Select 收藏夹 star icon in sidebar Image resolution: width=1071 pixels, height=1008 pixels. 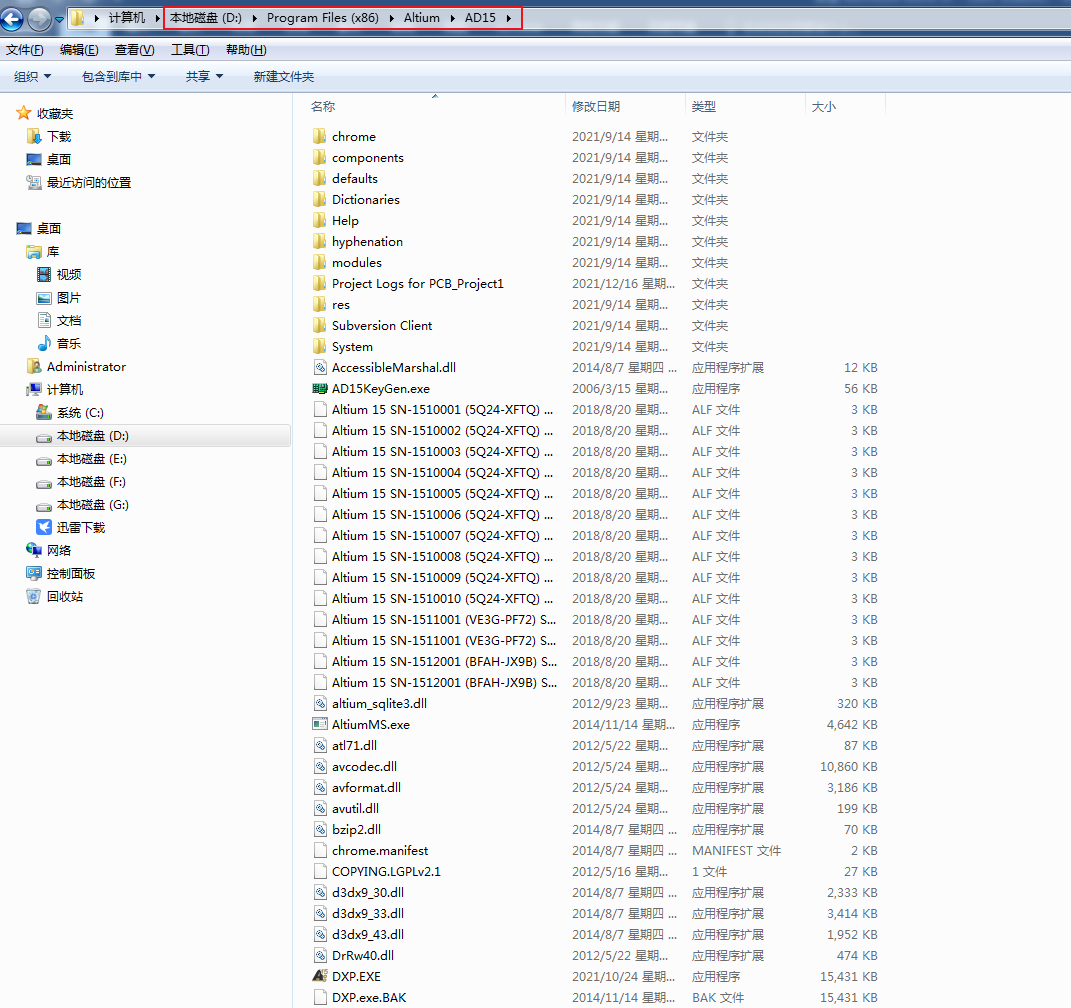coord(24,113)
